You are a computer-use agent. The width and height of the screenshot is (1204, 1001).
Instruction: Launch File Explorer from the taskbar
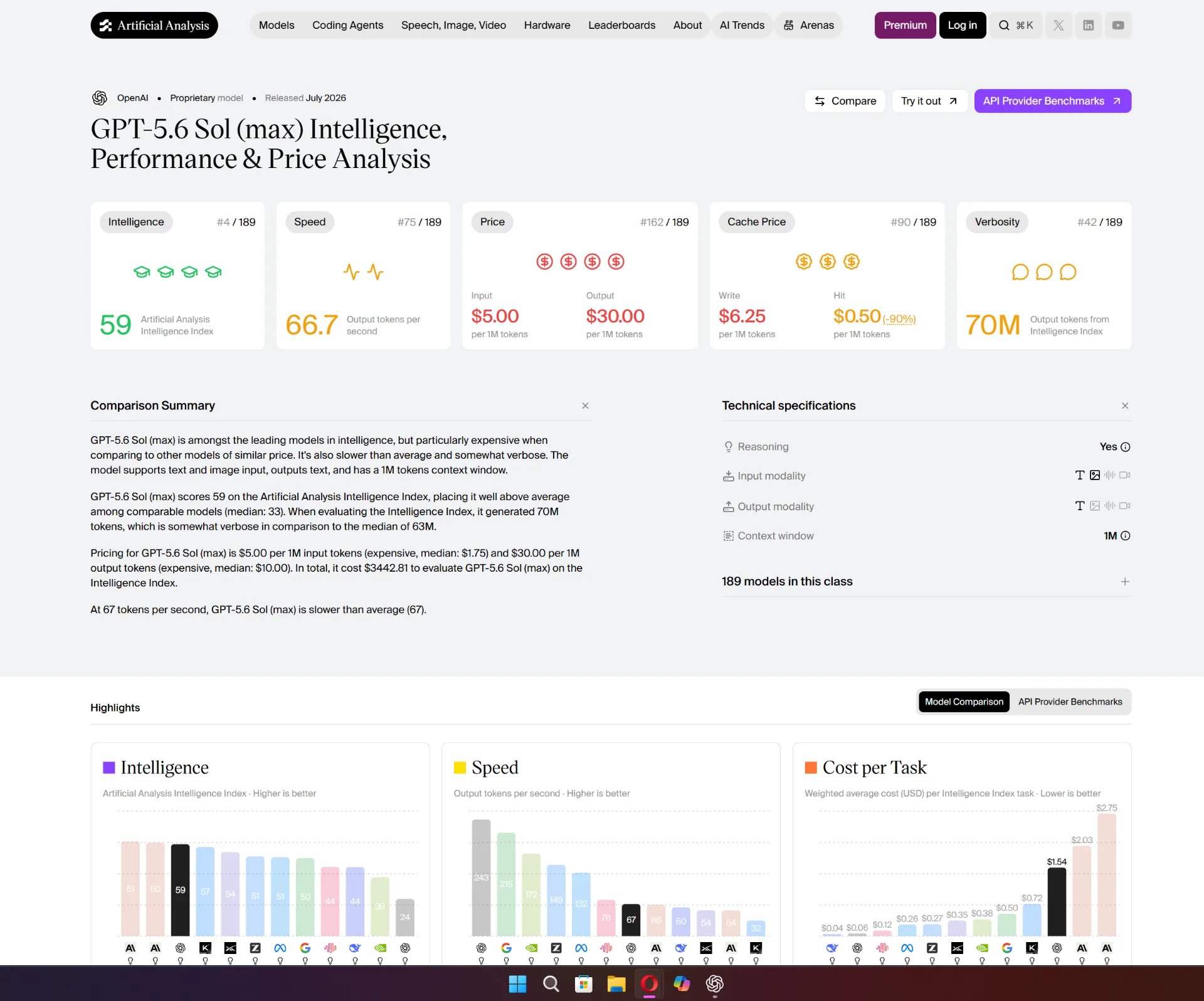(x=616, y=984)
